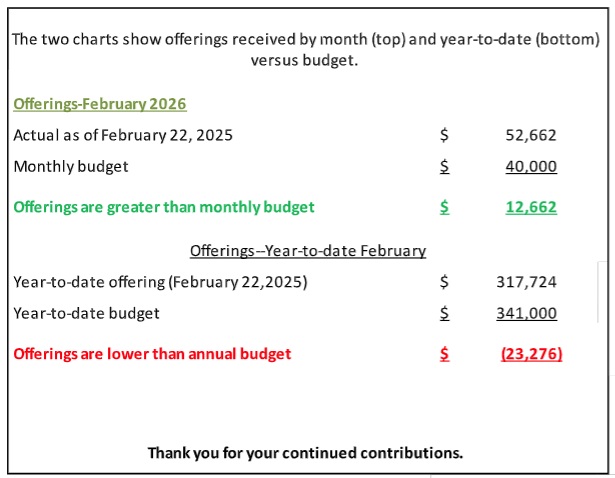Click the Actual as of February 22 label
The height and width of the screenshot is (478, 615).
coord(122,135)
